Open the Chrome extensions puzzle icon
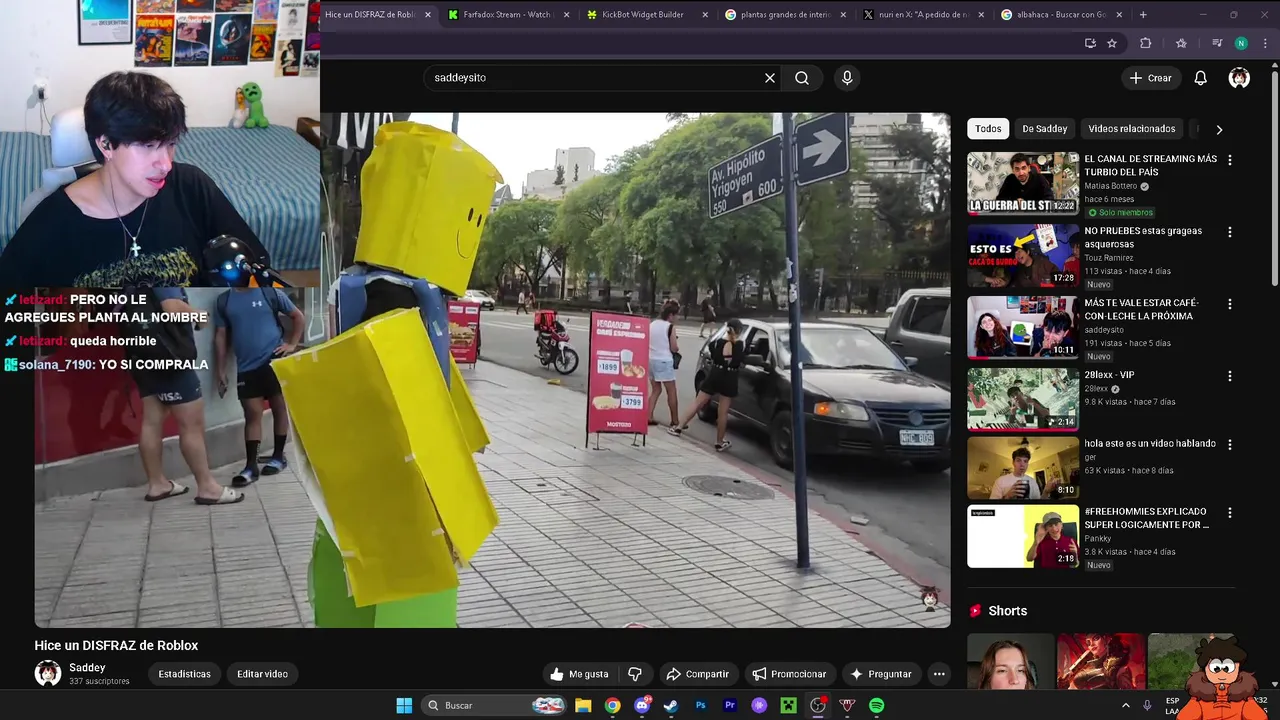 [1146, 43]
